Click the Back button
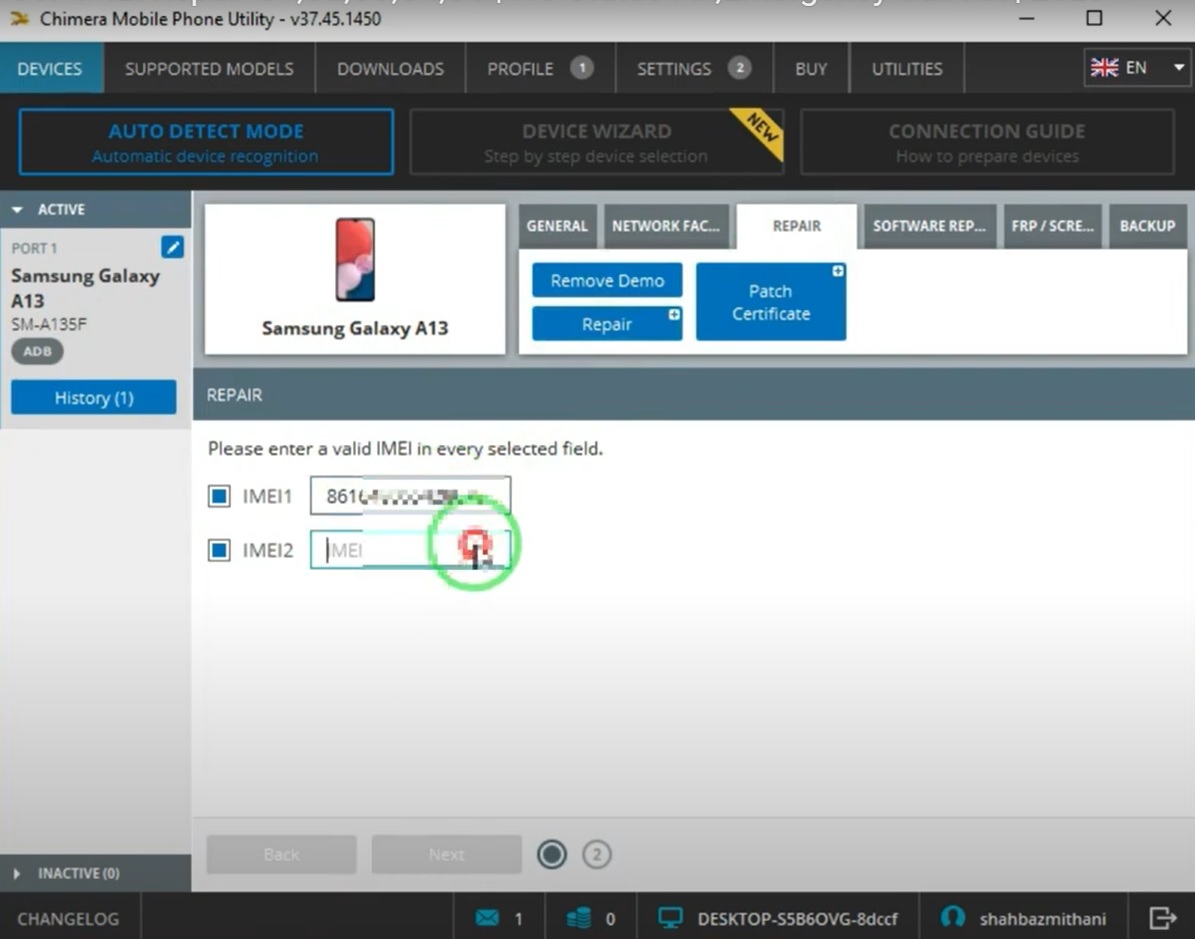Image resolution: width=1195 pixels, height=939 pixels. (x=281, y=854)
